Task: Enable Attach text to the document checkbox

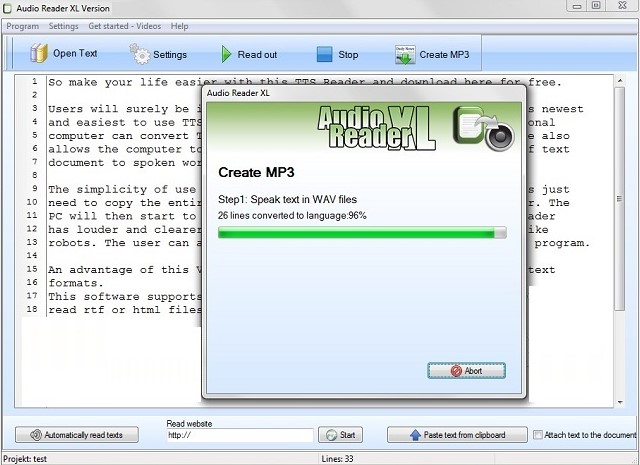Action: pos(538,435)
